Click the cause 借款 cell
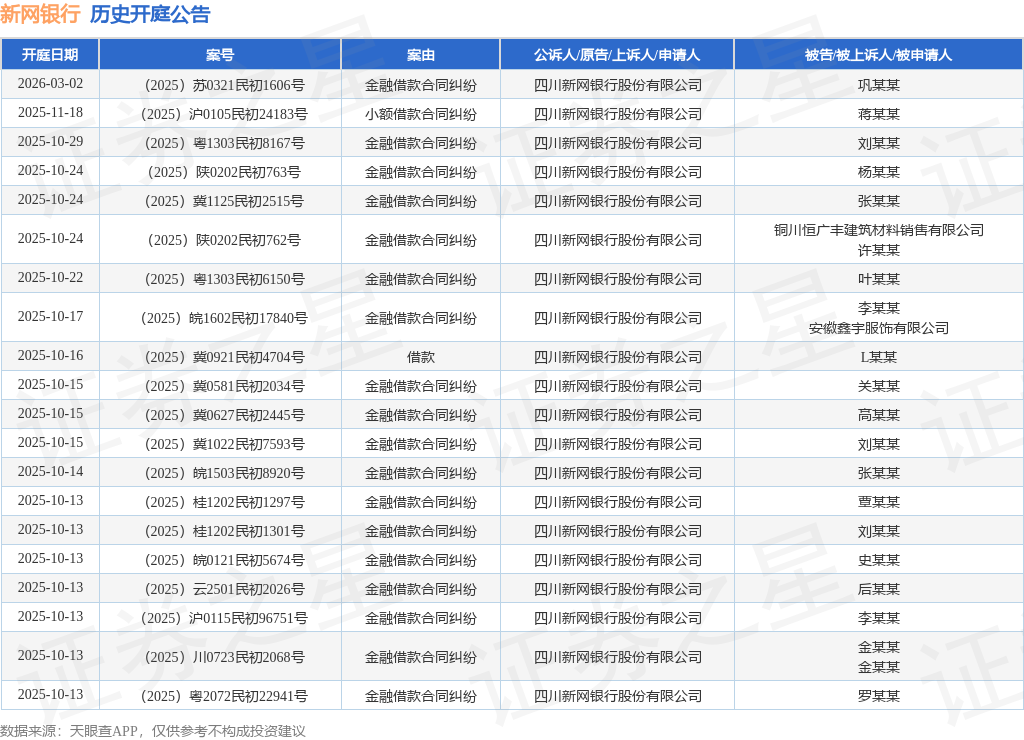This screenshot has width=1024, height=740. pyautogui.click(x=421, y=357)
